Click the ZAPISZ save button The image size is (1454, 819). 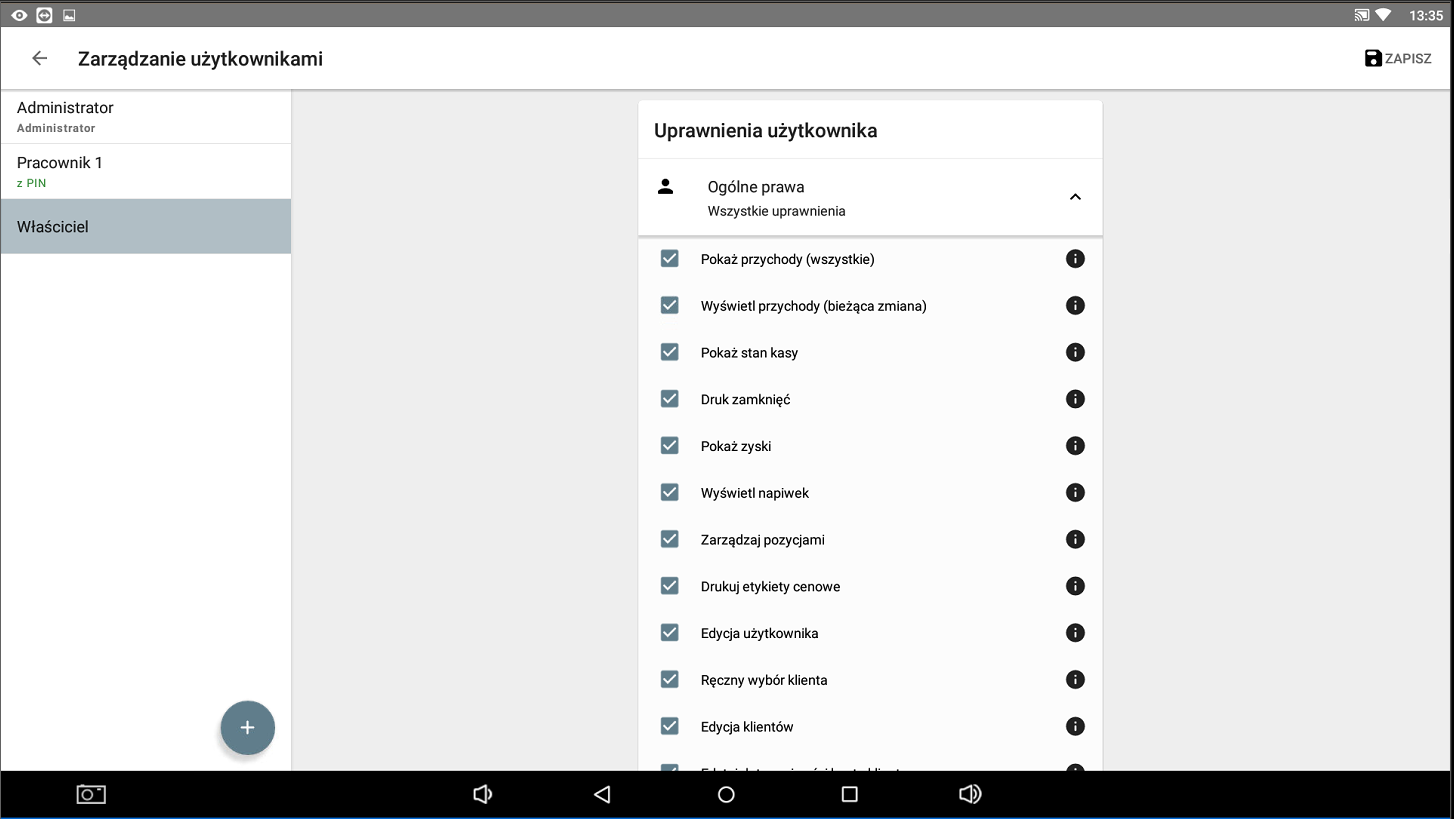click(x=1398, y=59)
